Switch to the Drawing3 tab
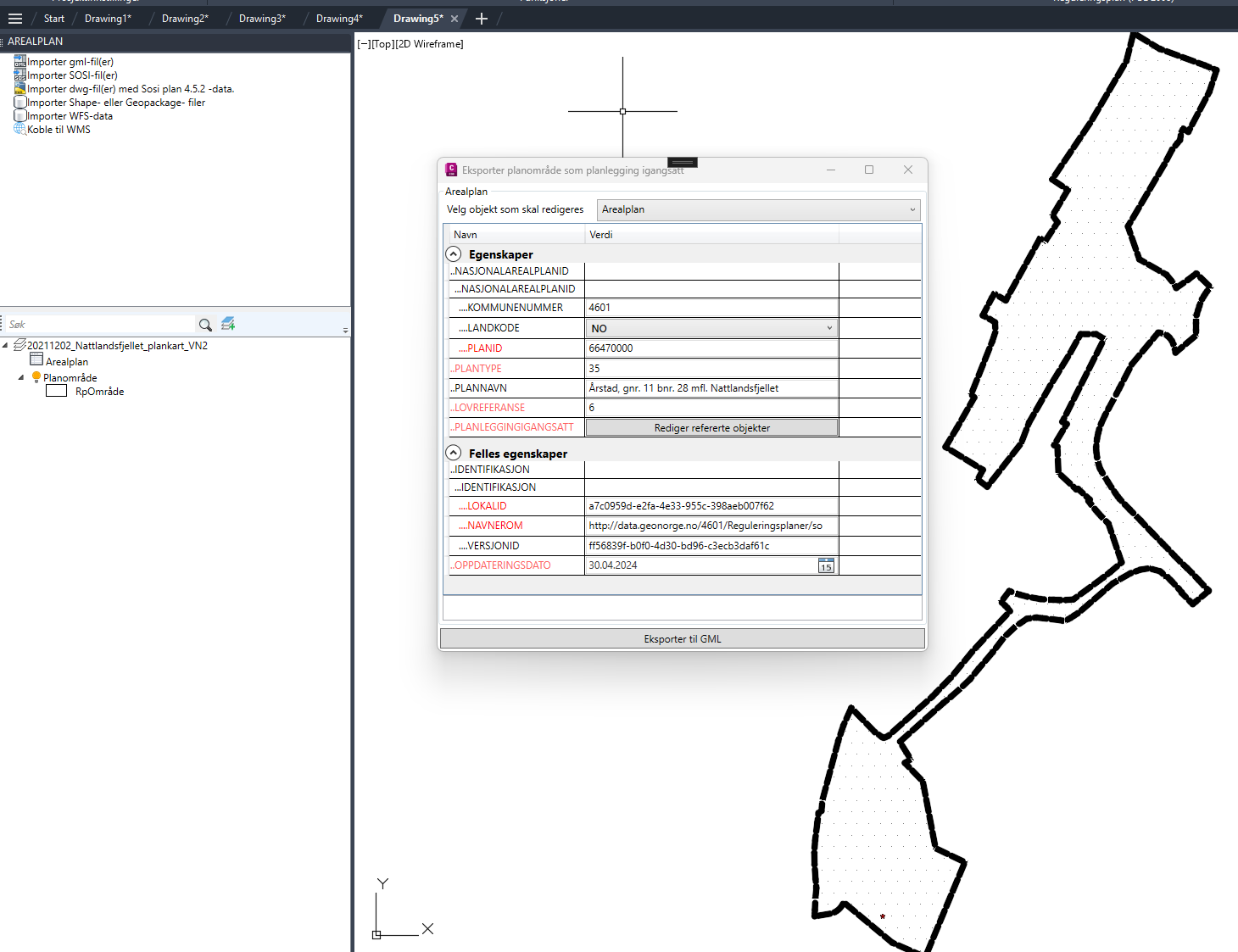 click(261, 18)
